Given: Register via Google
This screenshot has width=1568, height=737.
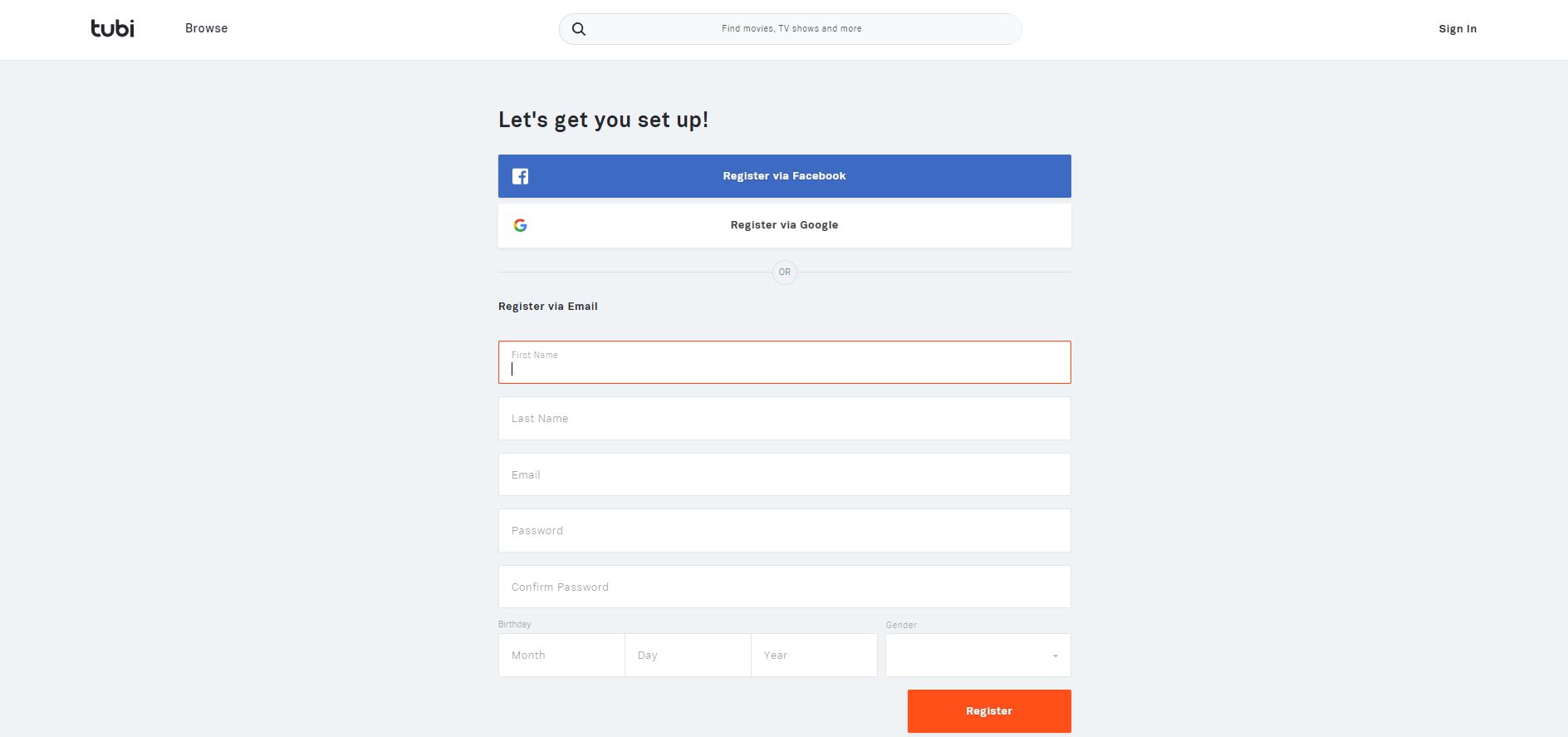Looking at the screenshot, I should tap(785, 225).
